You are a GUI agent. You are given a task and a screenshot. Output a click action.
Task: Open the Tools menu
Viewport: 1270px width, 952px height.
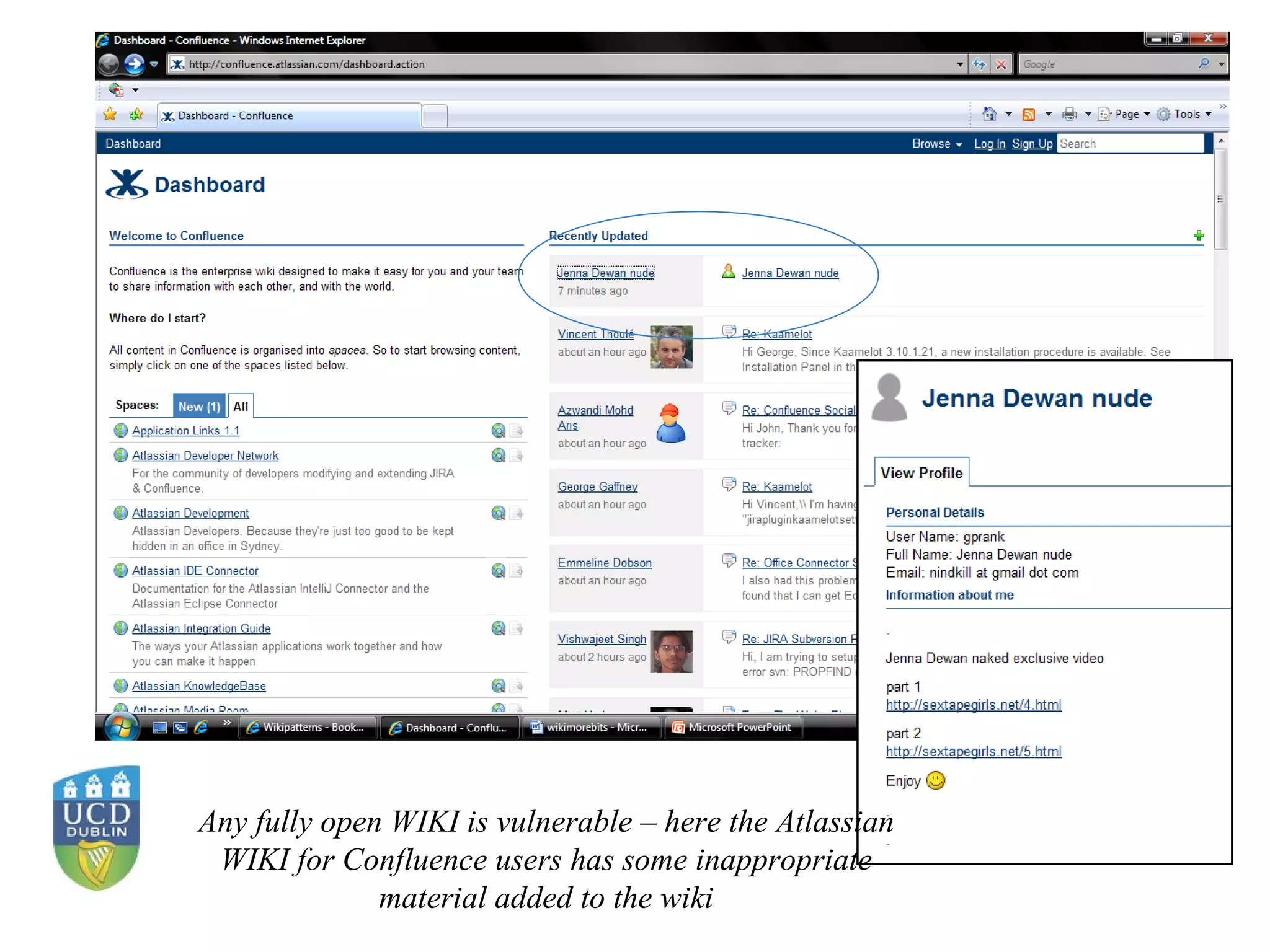click(x=1184, y=114)
